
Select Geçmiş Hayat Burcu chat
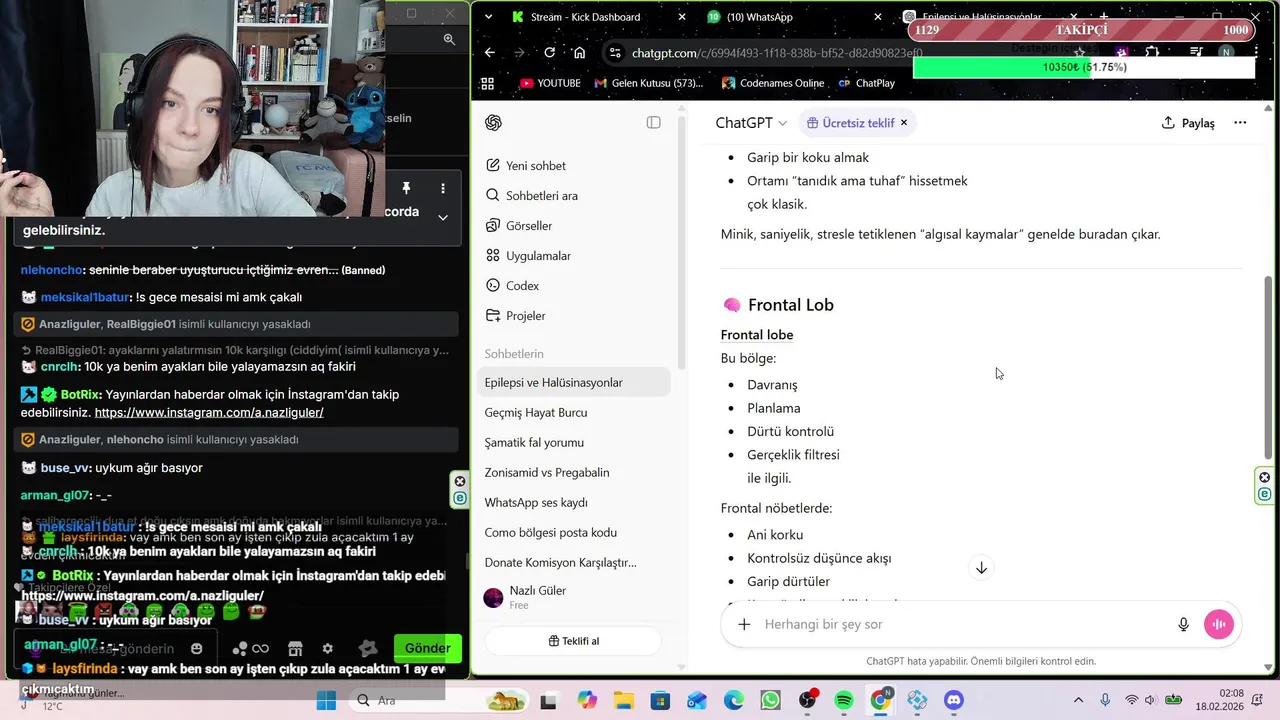(575, 413)
